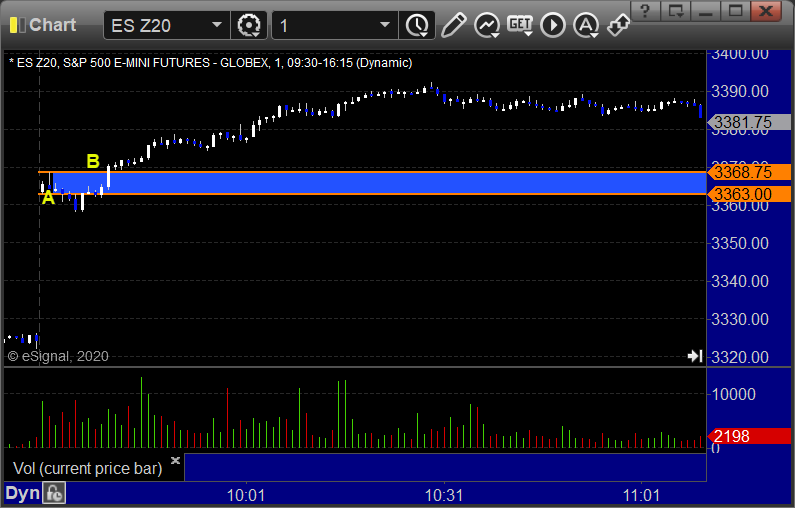
Task: Click the 10000 volume axis label
Action: [734, 394]
